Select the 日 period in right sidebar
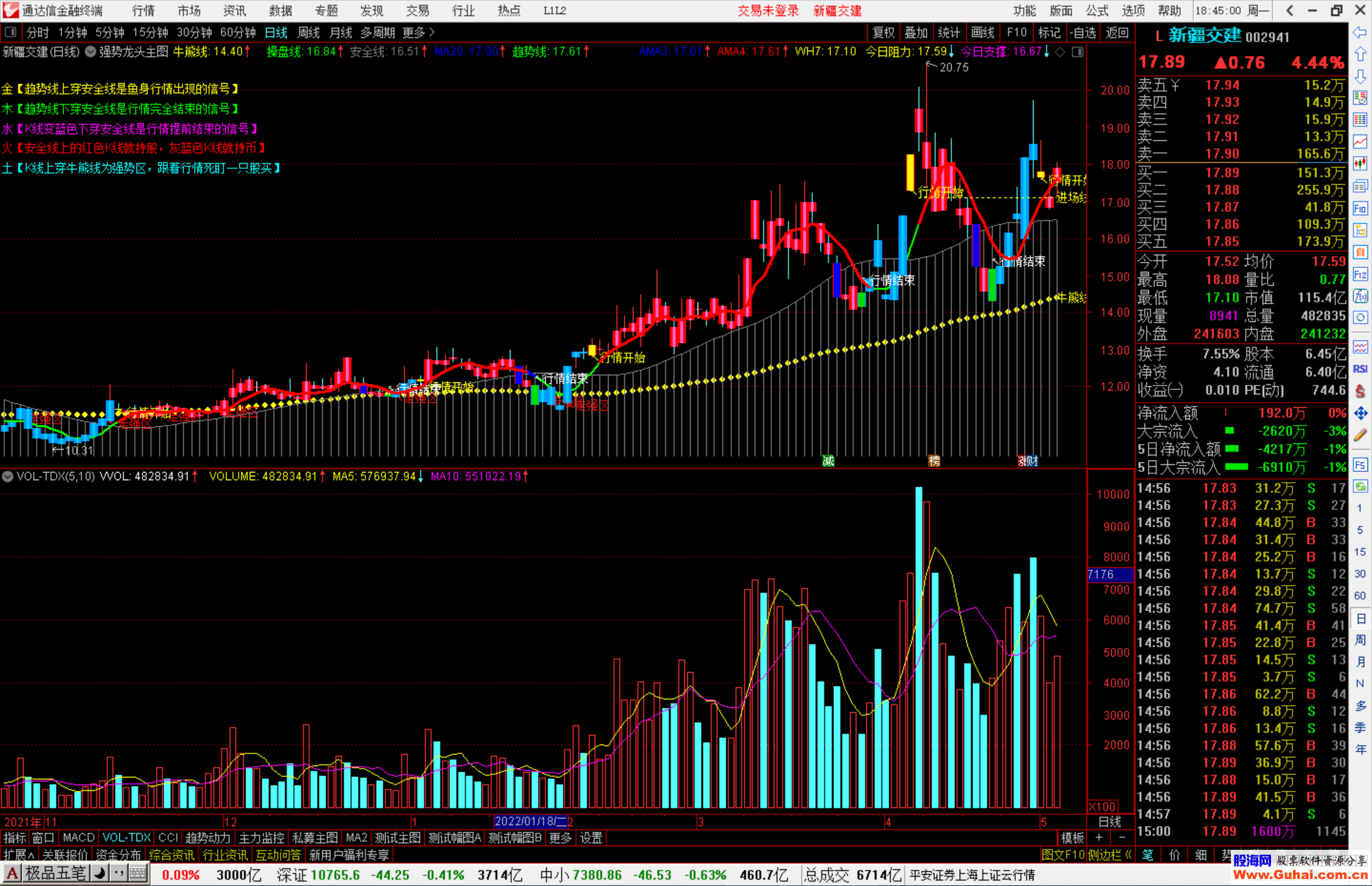1372x886 pixels. [1360, 618]
